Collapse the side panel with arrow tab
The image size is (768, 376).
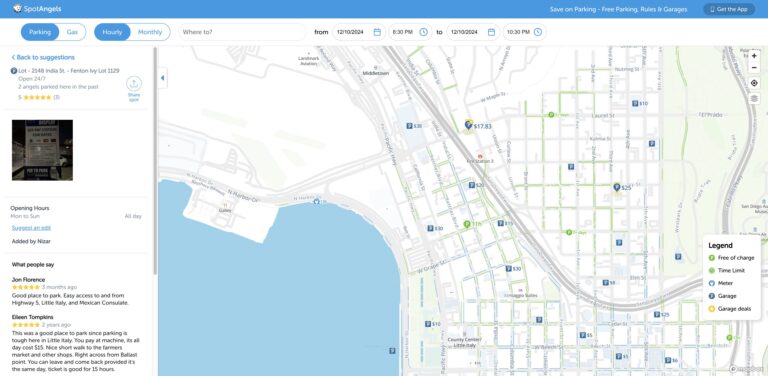(x=162, y=78)
